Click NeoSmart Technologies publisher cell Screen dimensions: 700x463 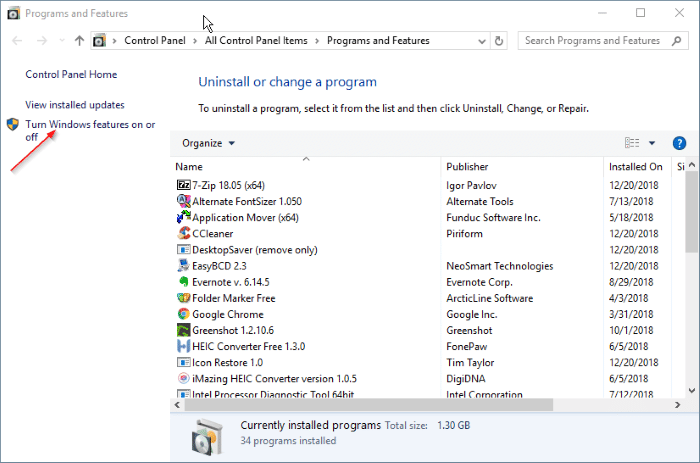point(500,266)
